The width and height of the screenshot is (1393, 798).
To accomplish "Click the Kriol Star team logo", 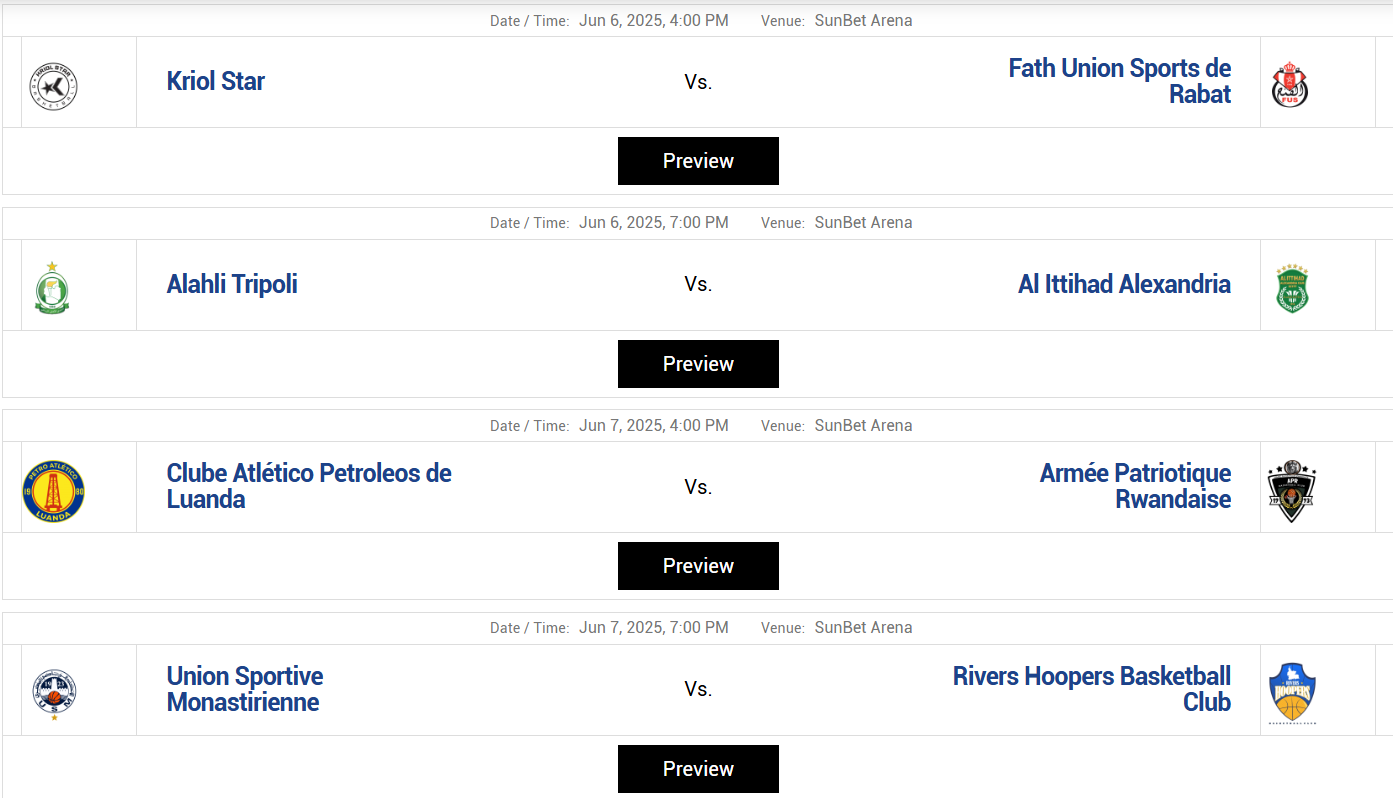I will coord(53,85).
